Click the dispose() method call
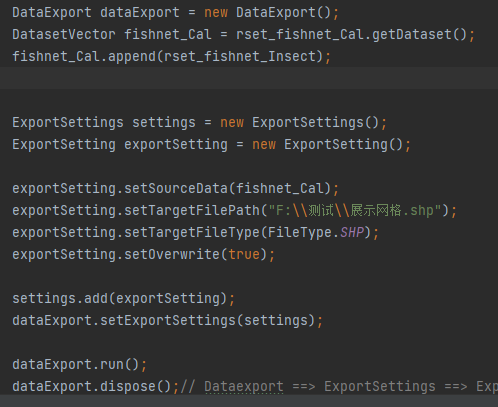The image size is (498, 407). click(x=136, y=387)
